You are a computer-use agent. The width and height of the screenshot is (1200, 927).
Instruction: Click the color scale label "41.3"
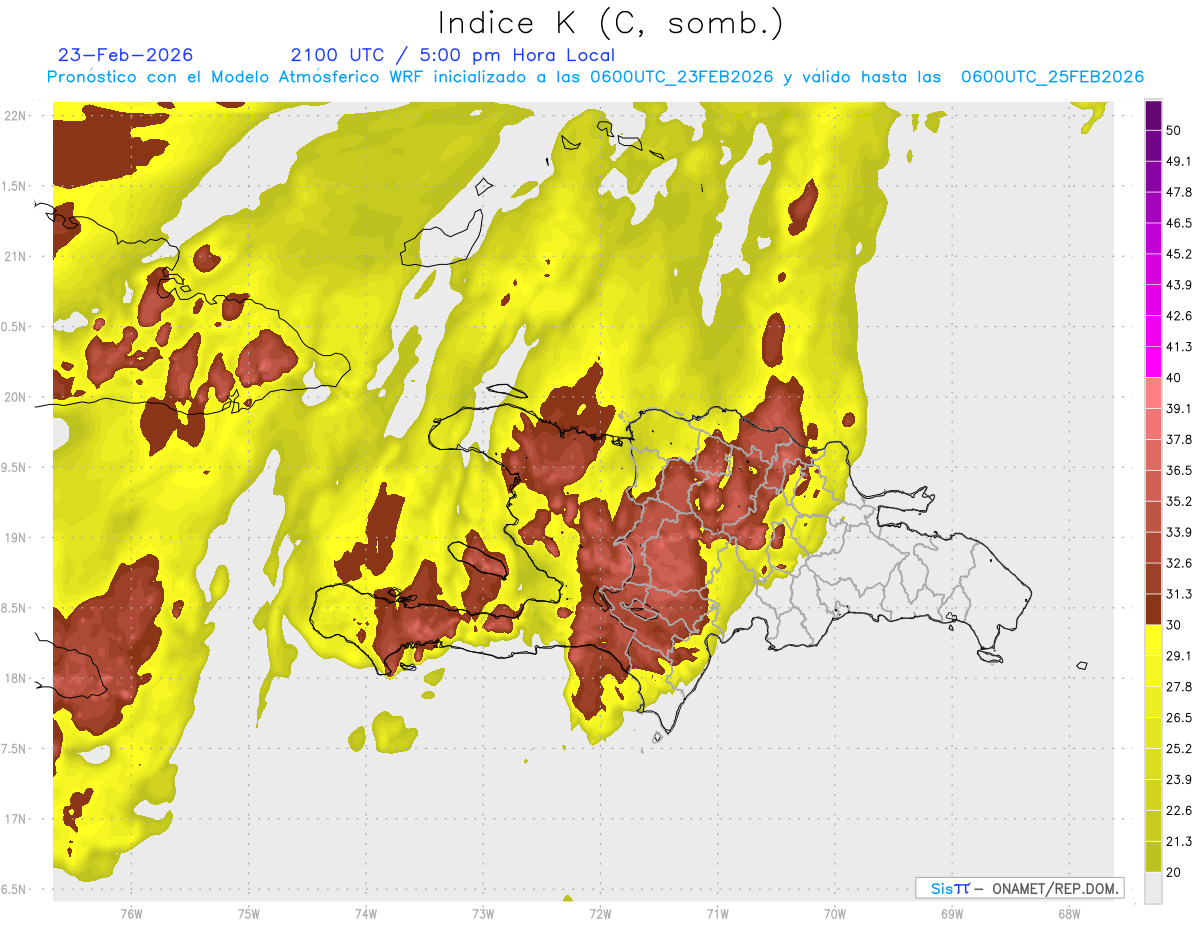[1179, 347]
